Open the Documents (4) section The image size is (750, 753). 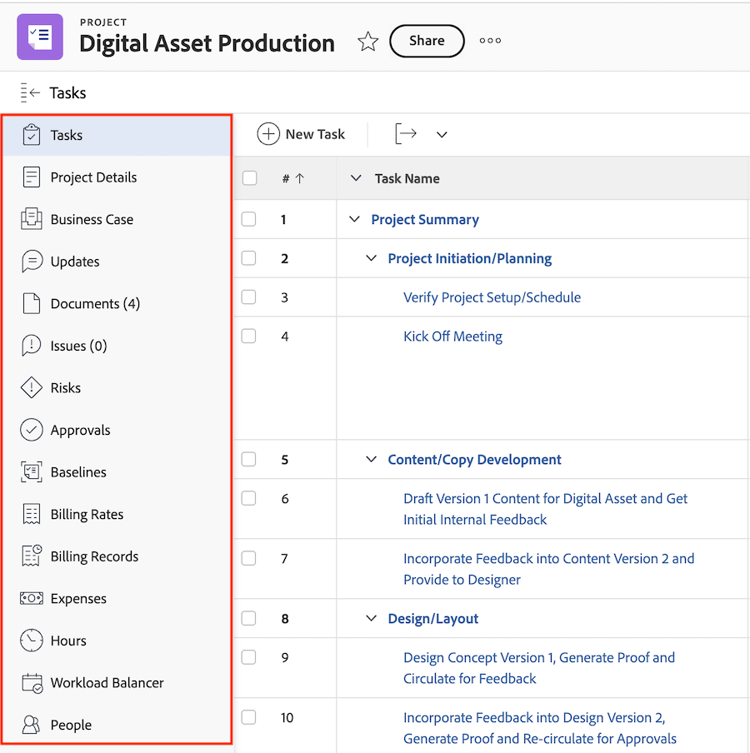pyautogui.click(x=95, y=304)
